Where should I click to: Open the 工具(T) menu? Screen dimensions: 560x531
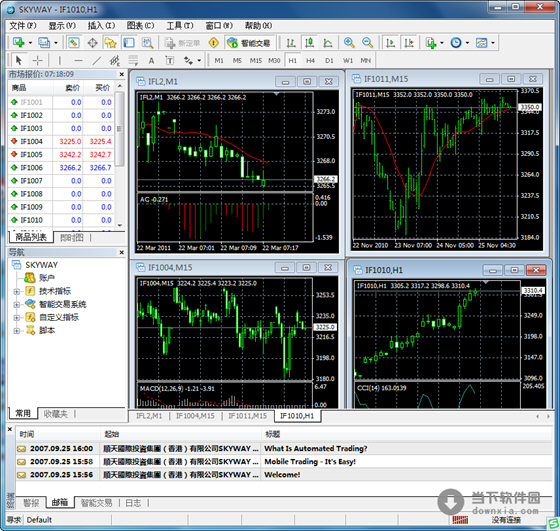(x=180, y=26)
